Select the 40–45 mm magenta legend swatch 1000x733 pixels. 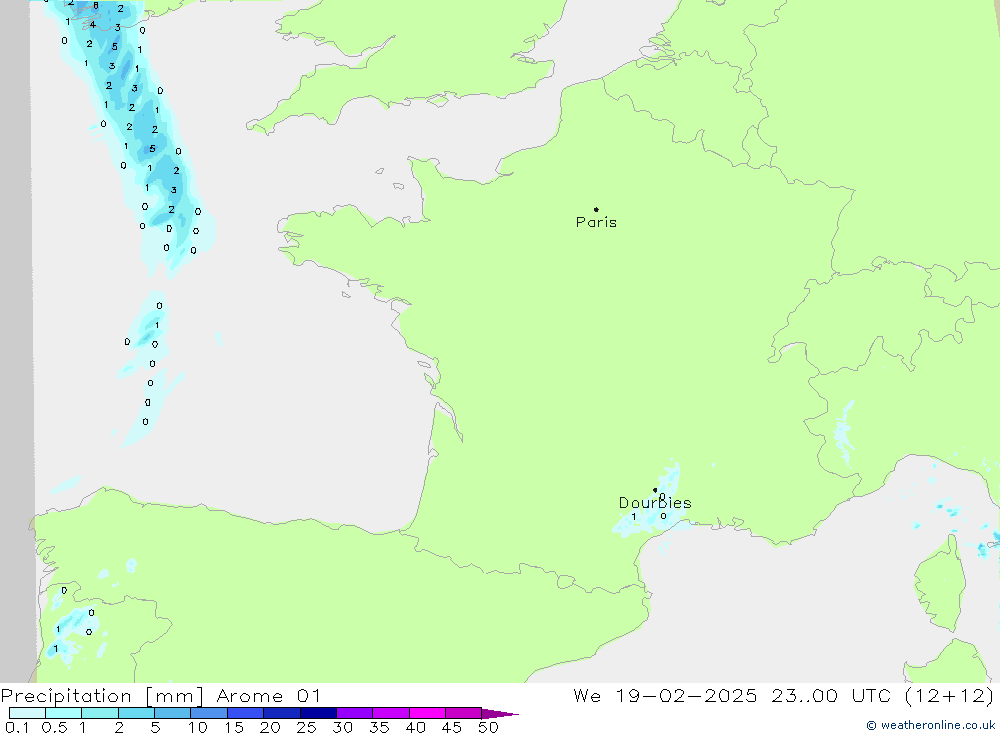pos(427,713)
